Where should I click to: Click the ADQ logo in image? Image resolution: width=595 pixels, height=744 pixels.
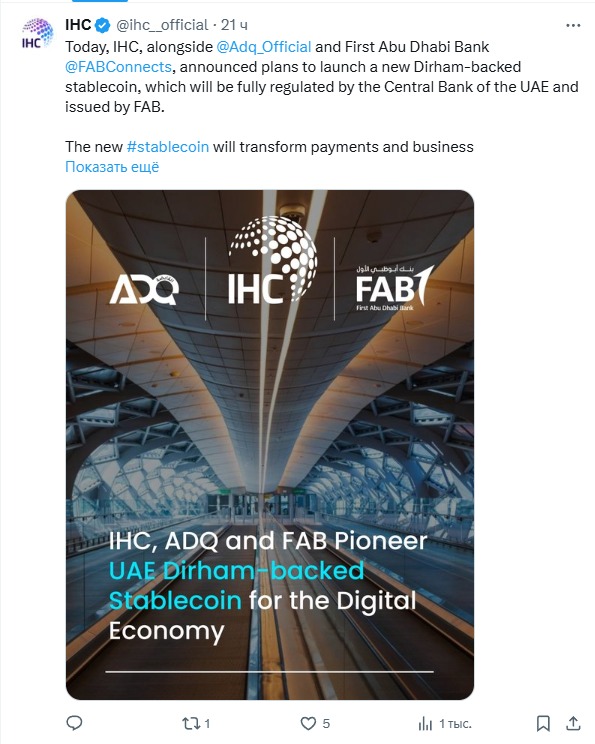click(145, 290)
